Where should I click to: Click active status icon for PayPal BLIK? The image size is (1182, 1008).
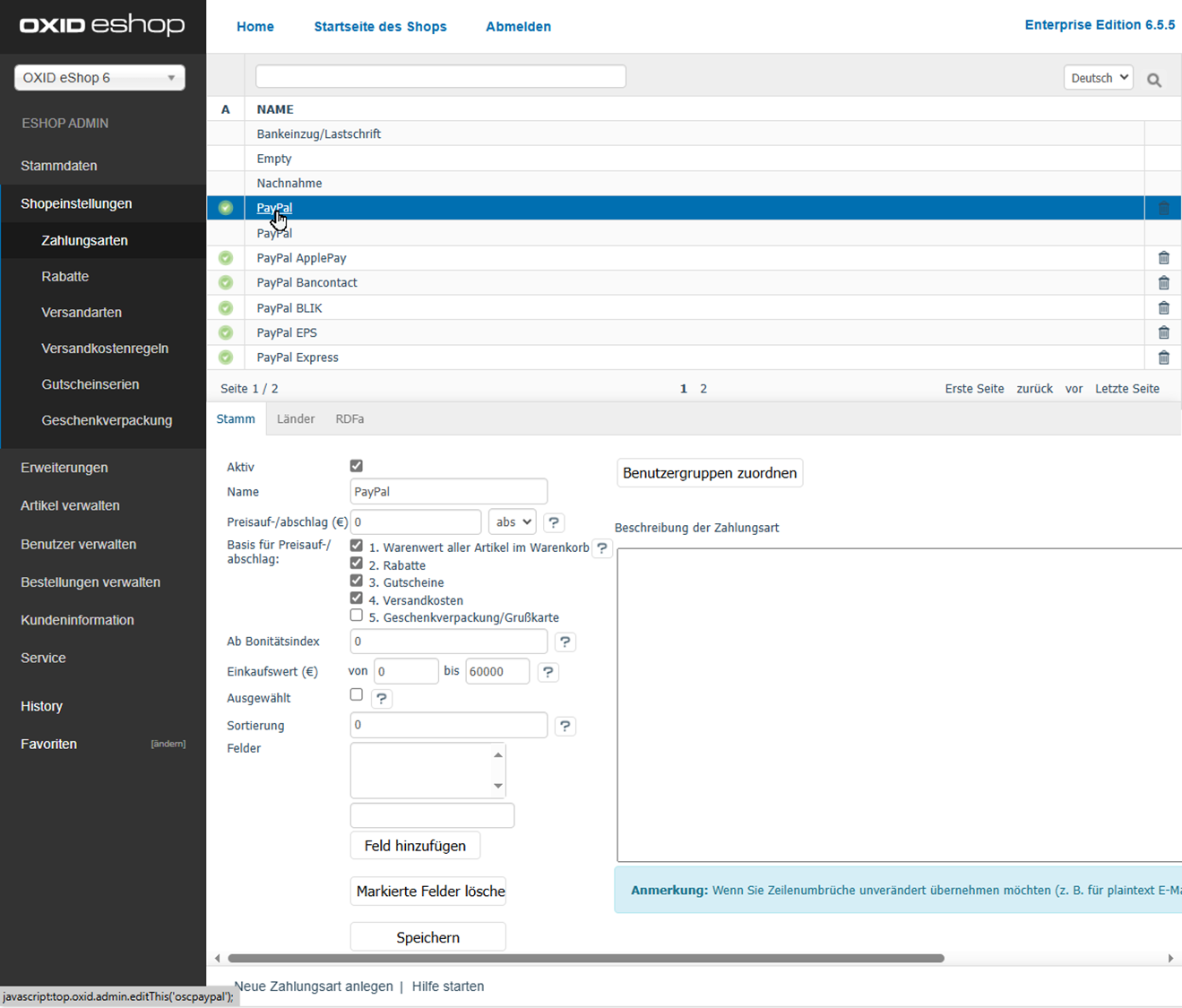click(x=226, y=308)
